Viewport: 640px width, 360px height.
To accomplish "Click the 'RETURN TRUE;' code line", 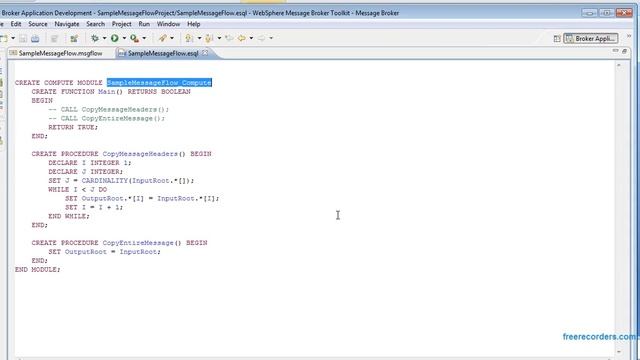I will [x=73, y=127].
